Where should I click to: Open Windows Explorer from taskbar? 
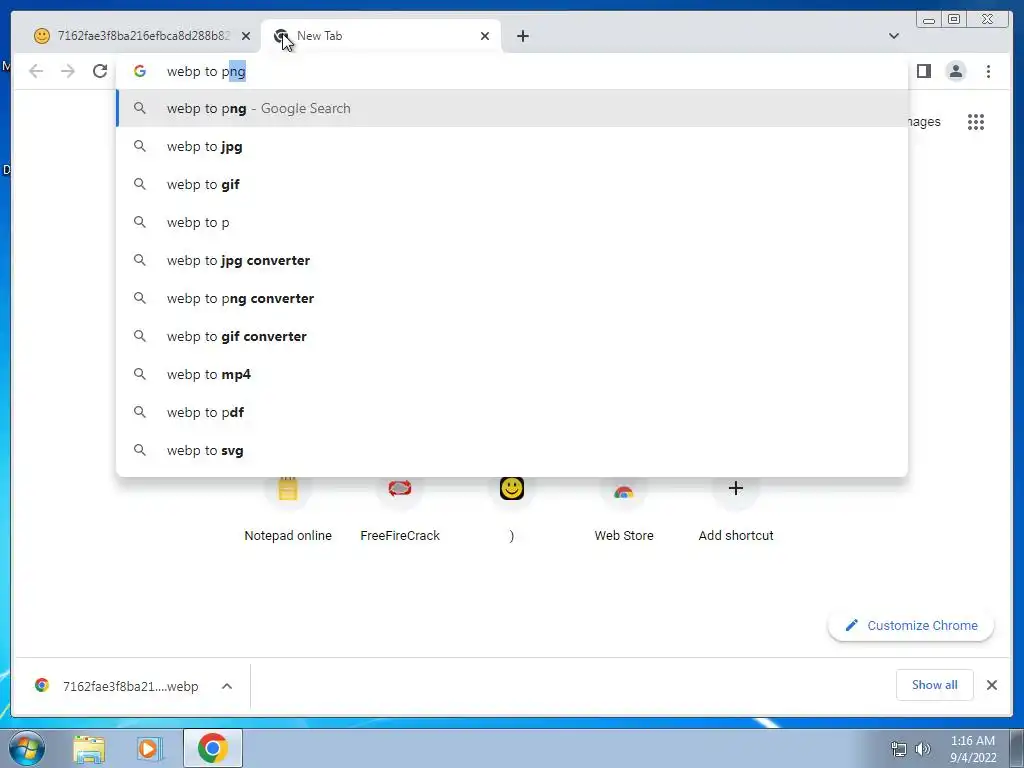point(89,748)
